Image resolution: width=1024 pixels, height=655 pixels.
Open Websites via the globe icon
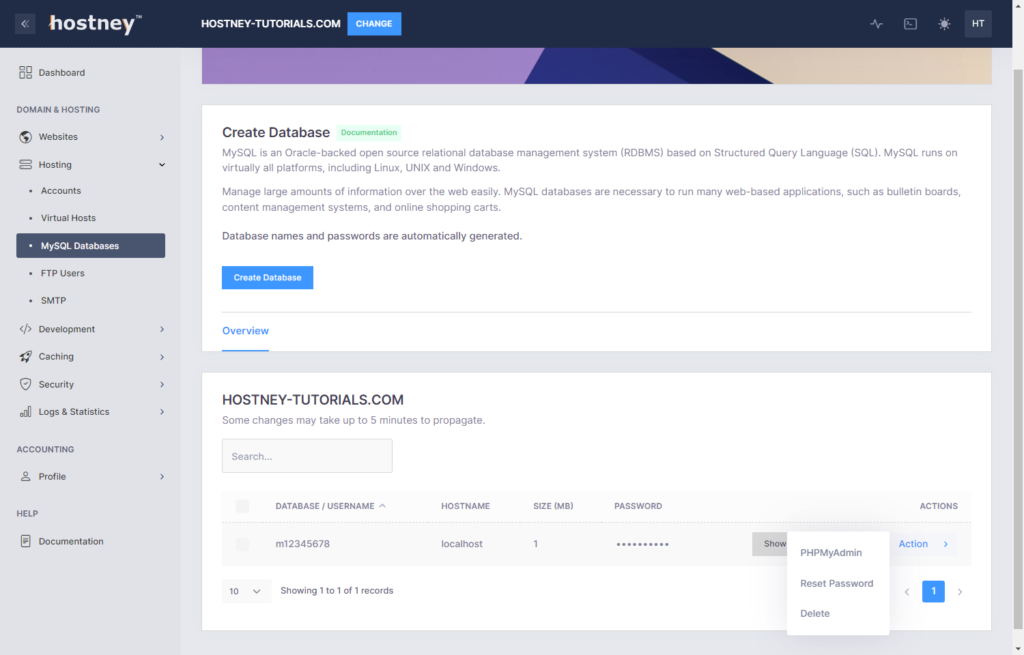point(24,136)
